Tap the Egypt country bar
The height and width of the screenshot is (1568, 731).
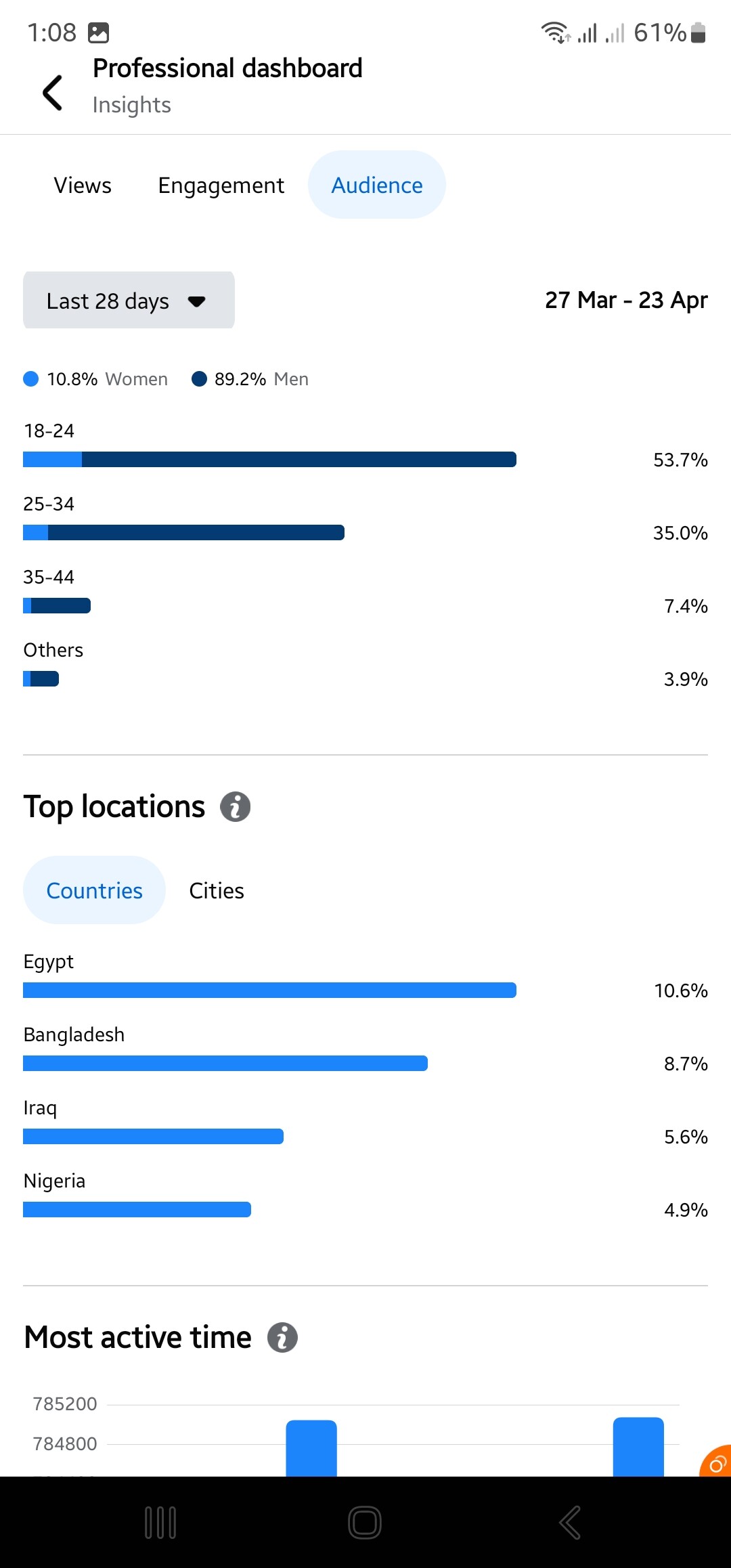click(x=269, y=990)
